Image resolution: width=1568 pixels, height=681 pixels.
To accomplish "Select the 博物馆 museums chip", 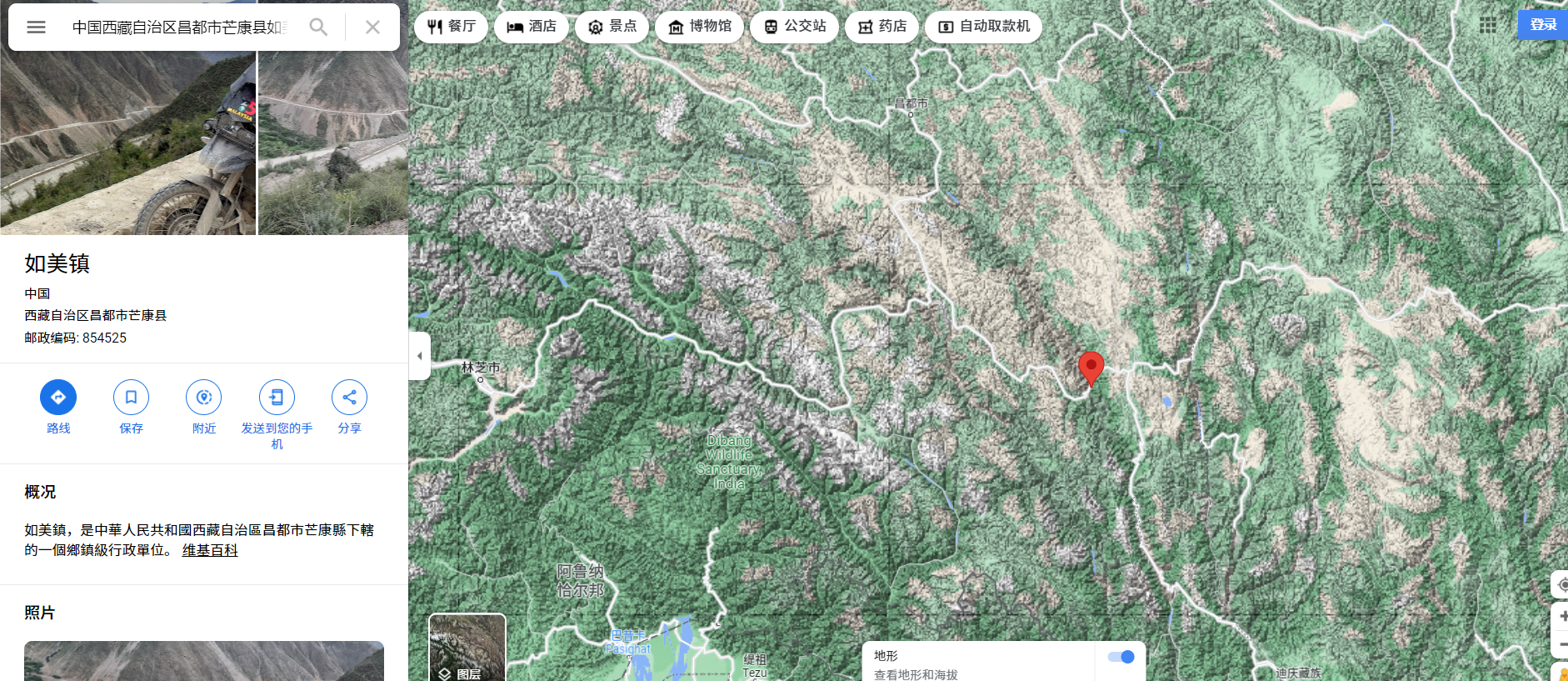I will point(700,27).
